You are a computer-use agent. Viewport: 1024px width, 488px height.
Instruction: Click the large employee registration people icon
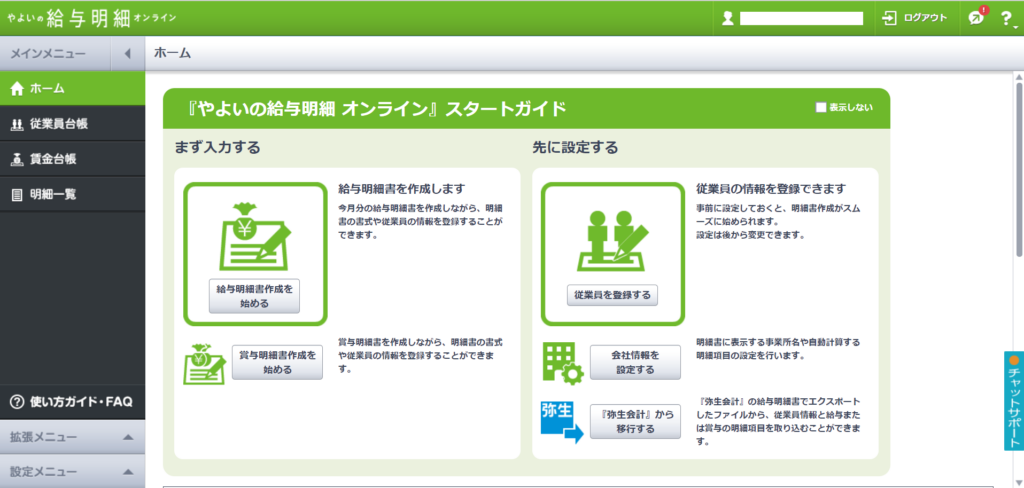(613, 240)
